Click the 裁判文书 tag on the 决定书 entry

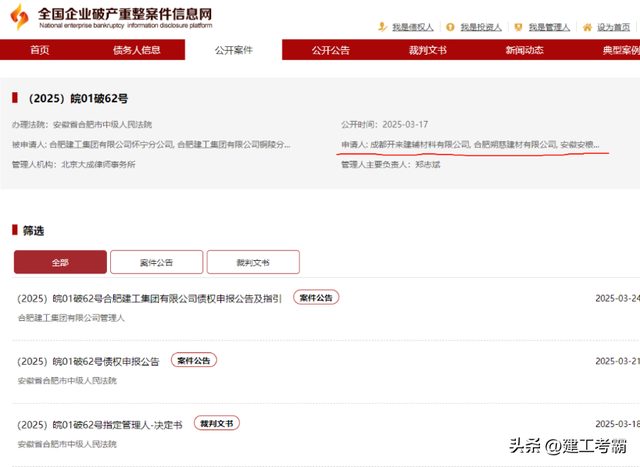tap(217, 423)
